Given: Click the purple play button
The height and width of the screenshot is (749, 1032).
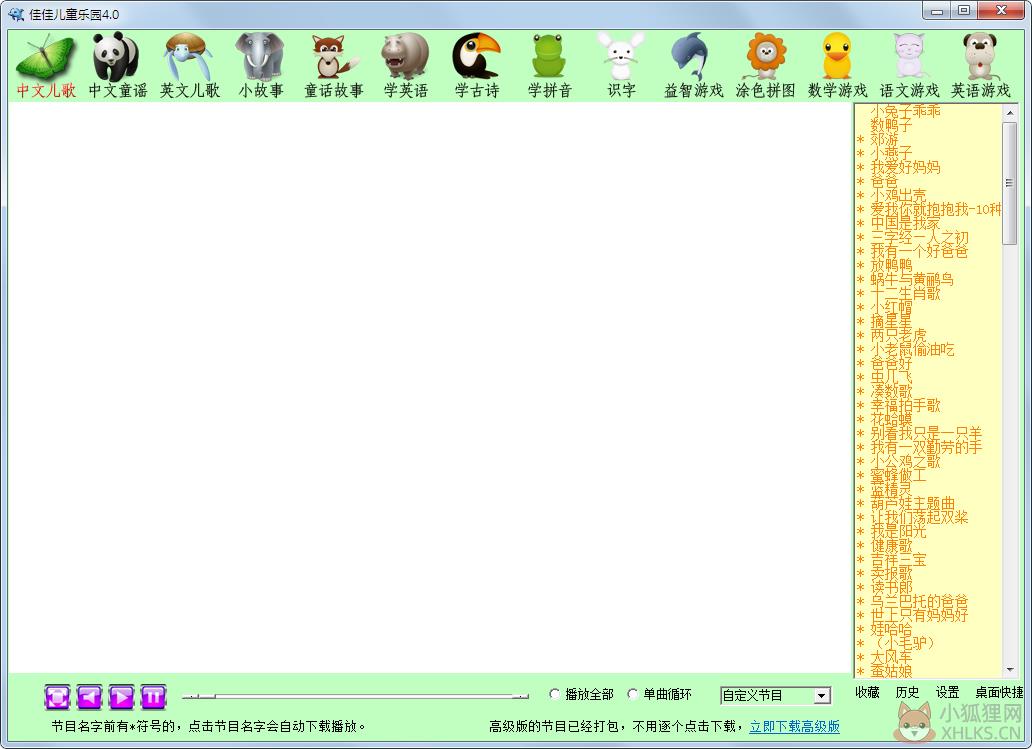Looking at the screenshot, I should point(121,696).
